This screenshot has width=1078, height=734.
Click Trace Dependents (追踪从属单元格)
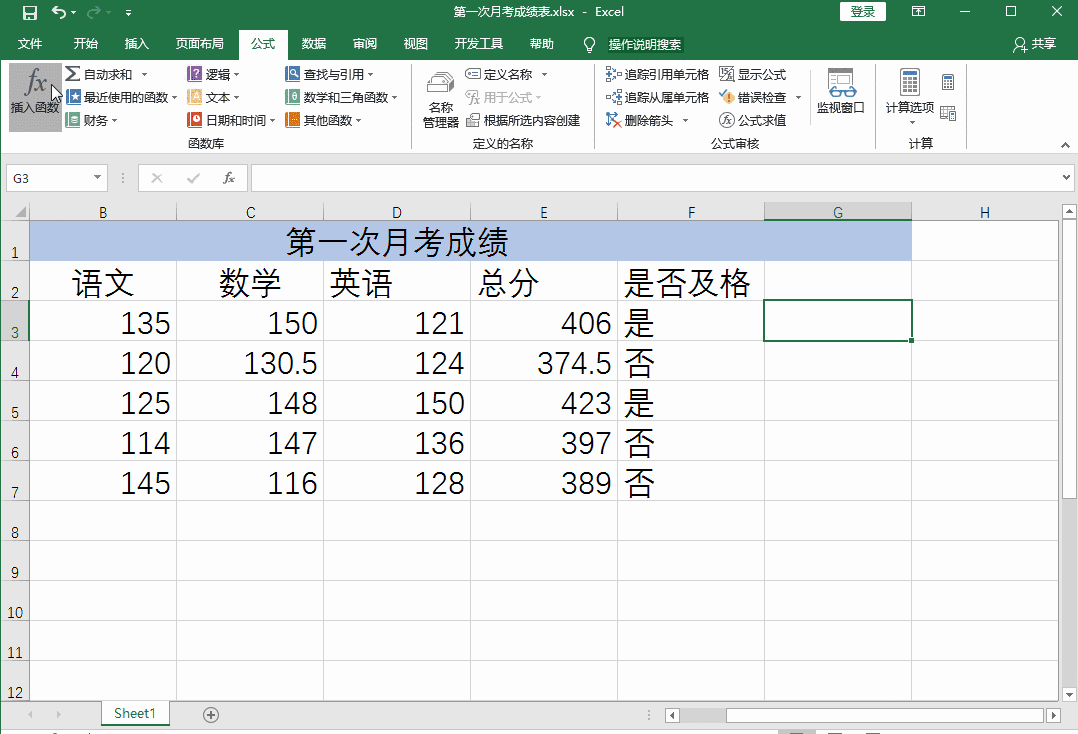tap(657, 97)
